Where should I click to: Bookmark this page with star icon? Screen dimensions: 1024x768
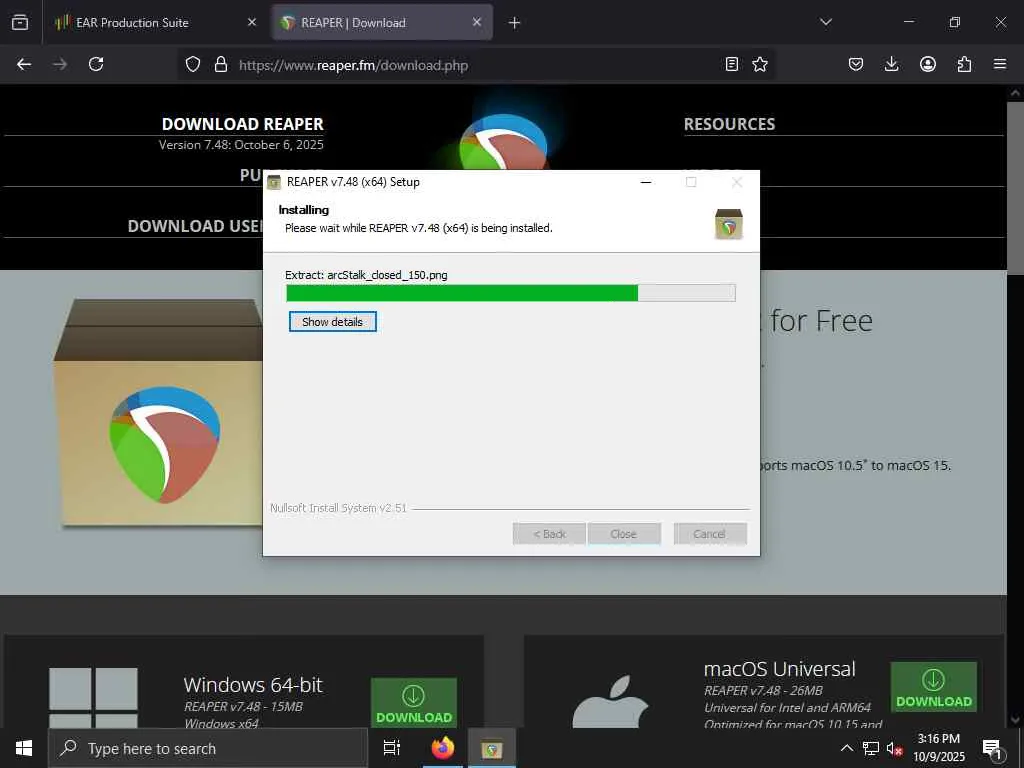click(x=760, y=64)
